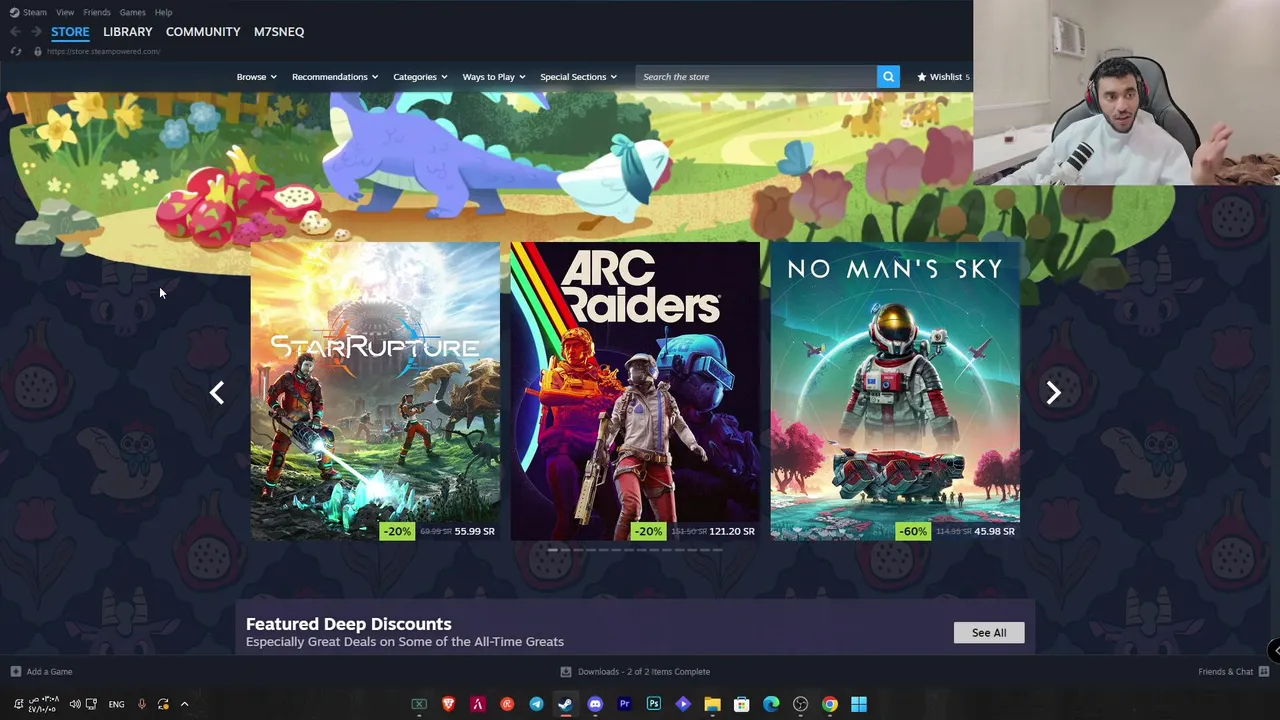Launch Photoshop from the taskbar
Screen dimensions: 1280x720
[653, 704]
